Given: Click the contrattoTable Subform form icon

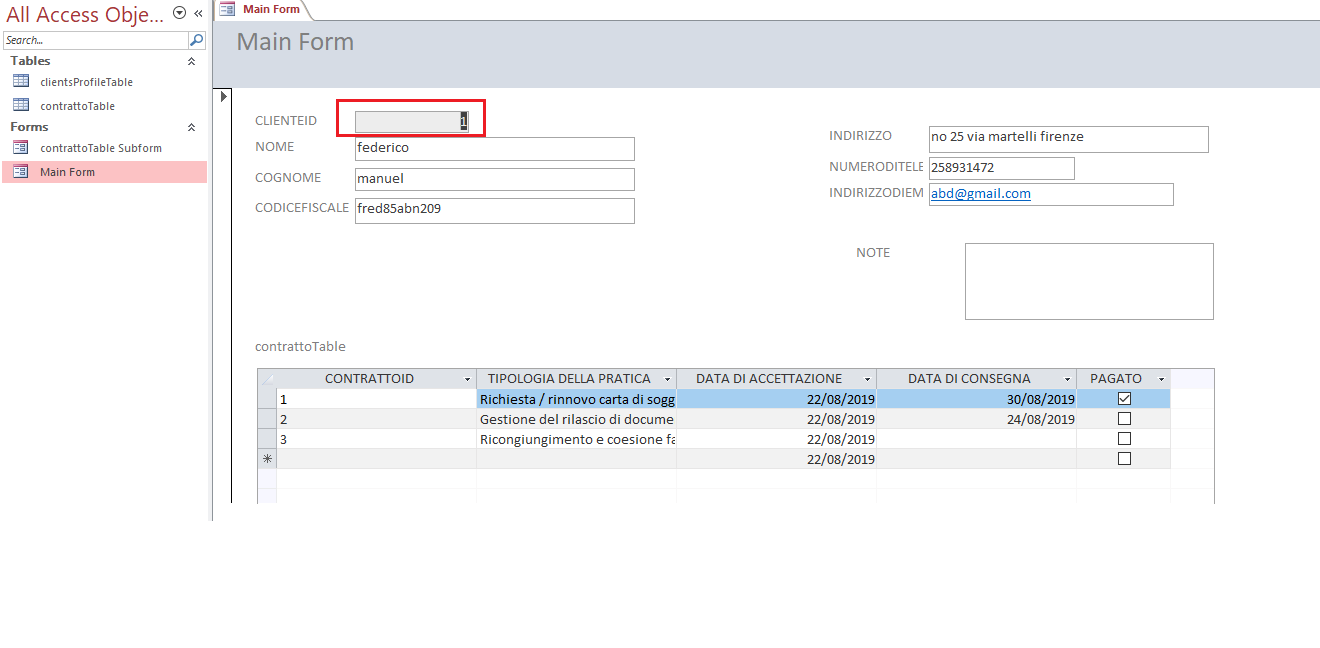Looking at the screenshot, I should click(x=21, y=148).
